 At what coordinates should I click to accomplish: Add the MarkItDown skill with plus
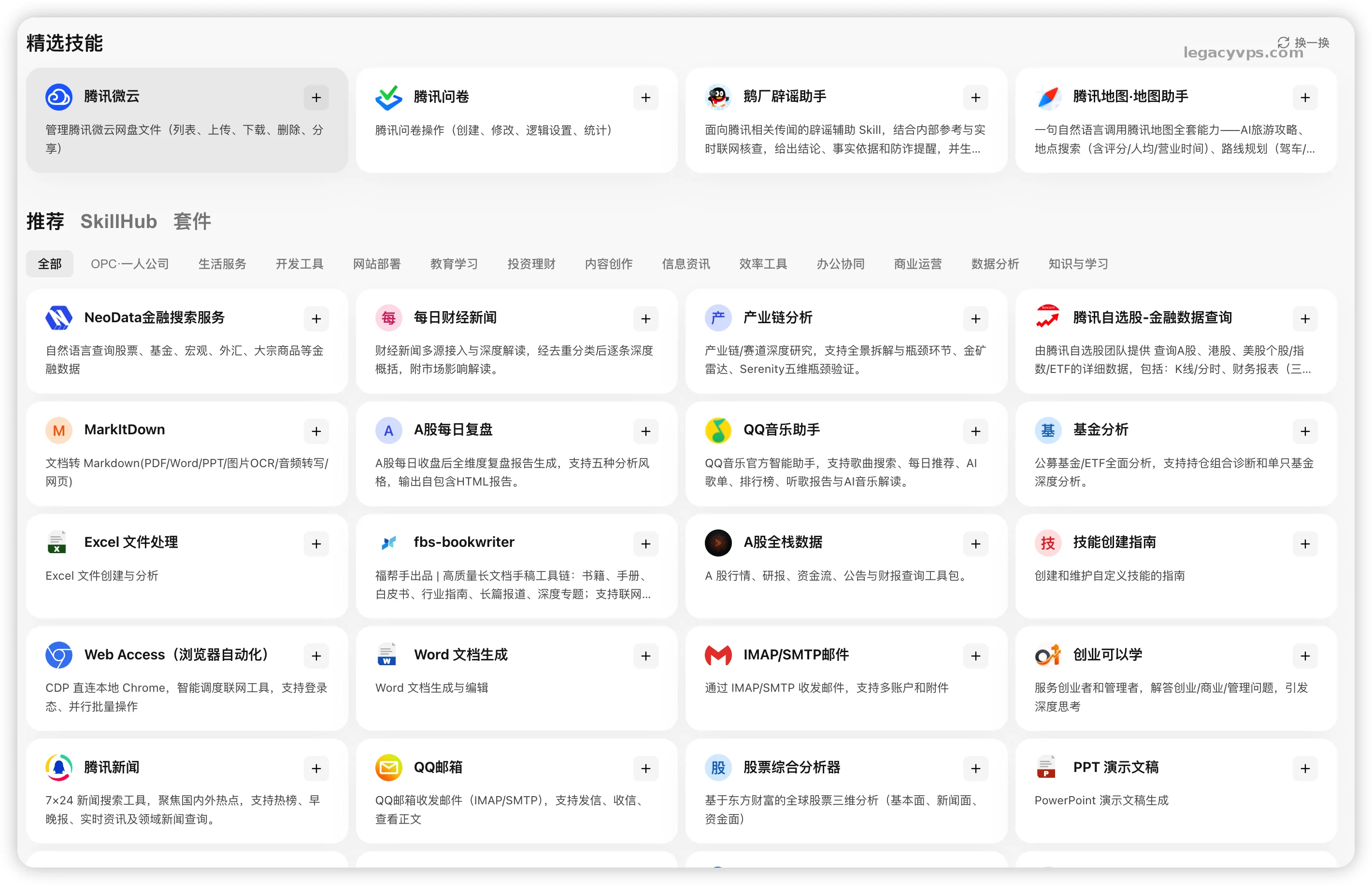tap(316, 431)
